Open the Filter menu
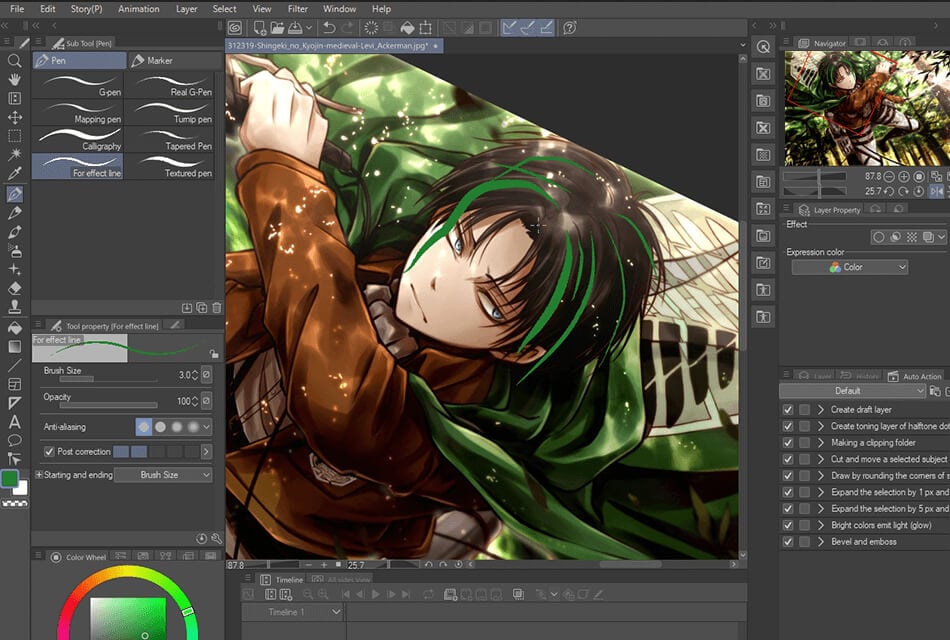The image size is (950, 640). [297, 9]
